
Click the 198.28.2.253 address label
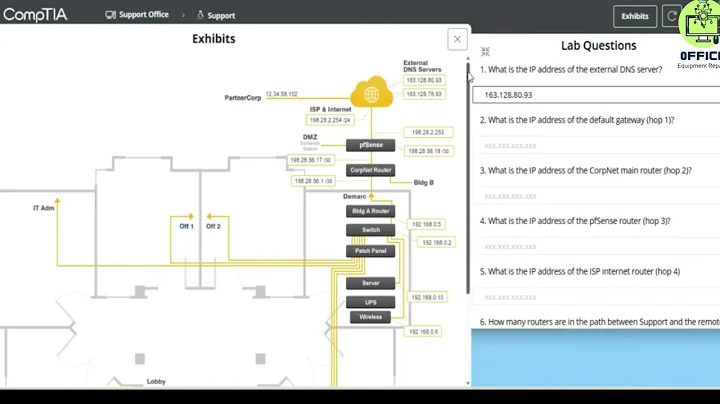[428, 132]
